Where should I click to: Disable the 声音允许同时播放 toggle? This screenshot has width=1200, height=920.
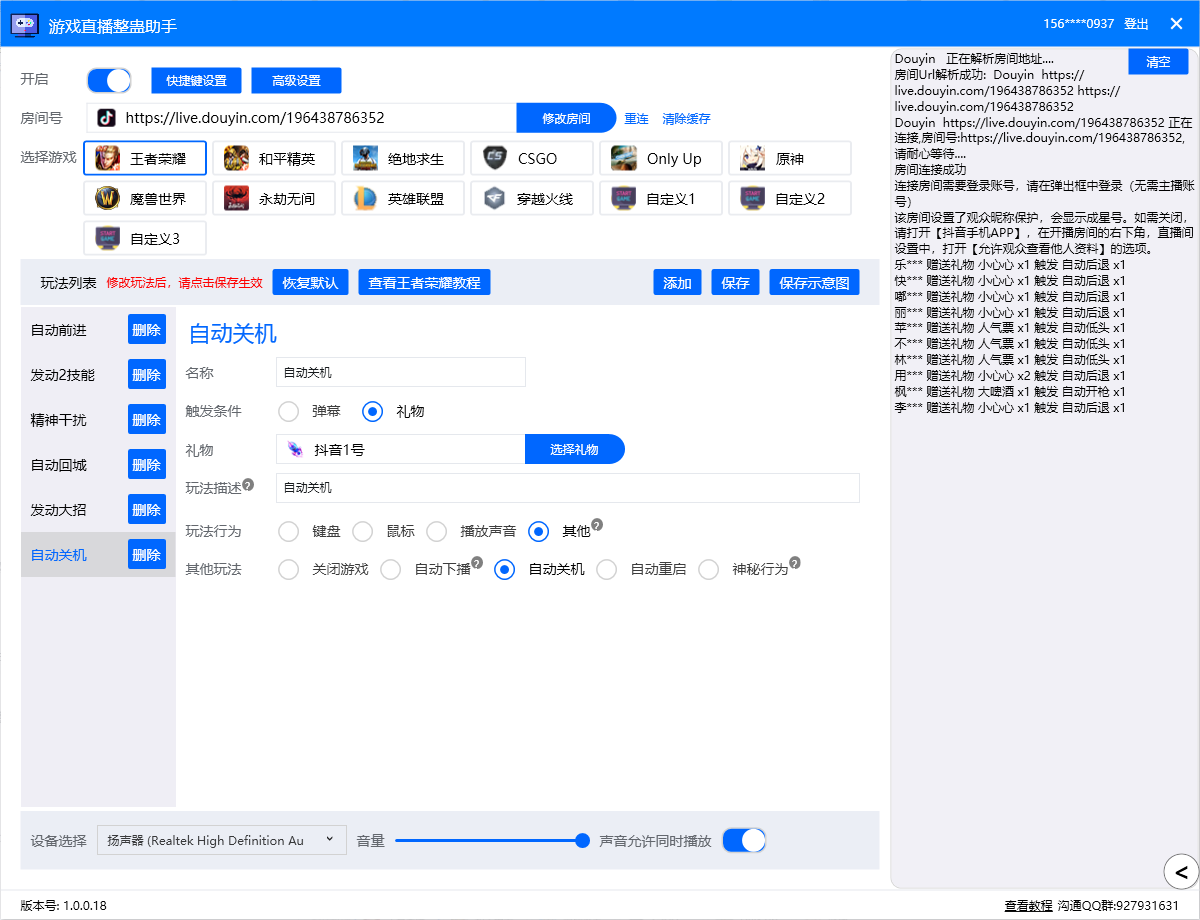744,840
